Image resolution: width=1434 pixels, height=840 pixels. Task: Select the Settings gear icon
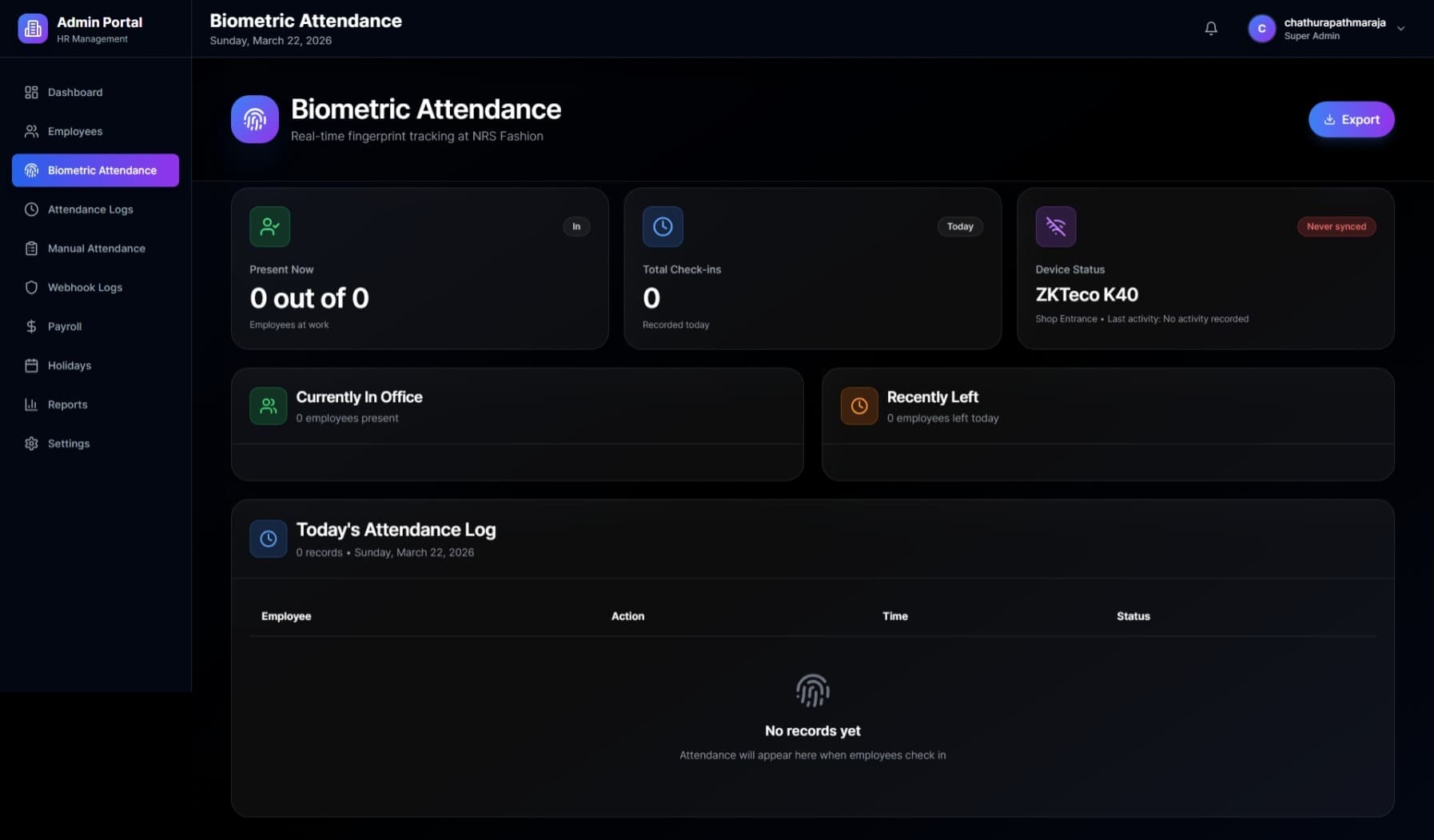pyautogui.click(x=31, y=443)
